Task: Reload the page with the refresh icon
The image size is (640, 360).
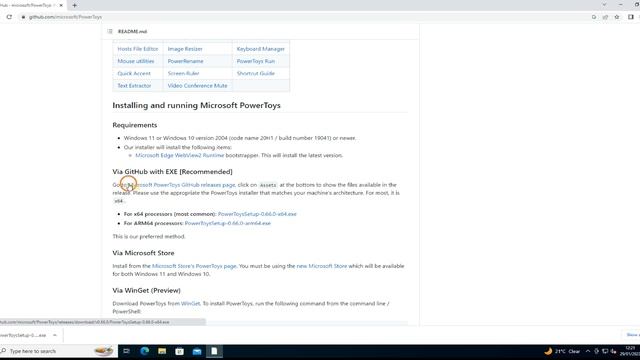Action: pos(9,17)
